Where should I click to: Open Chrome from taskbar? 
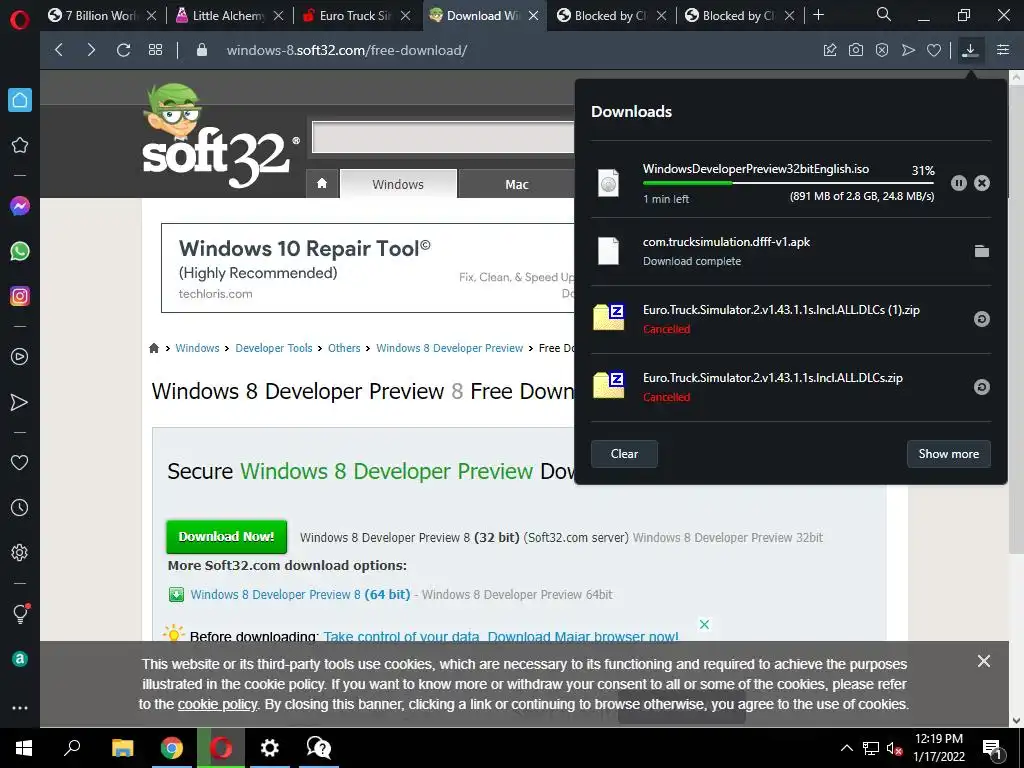(x=172, y=748)
